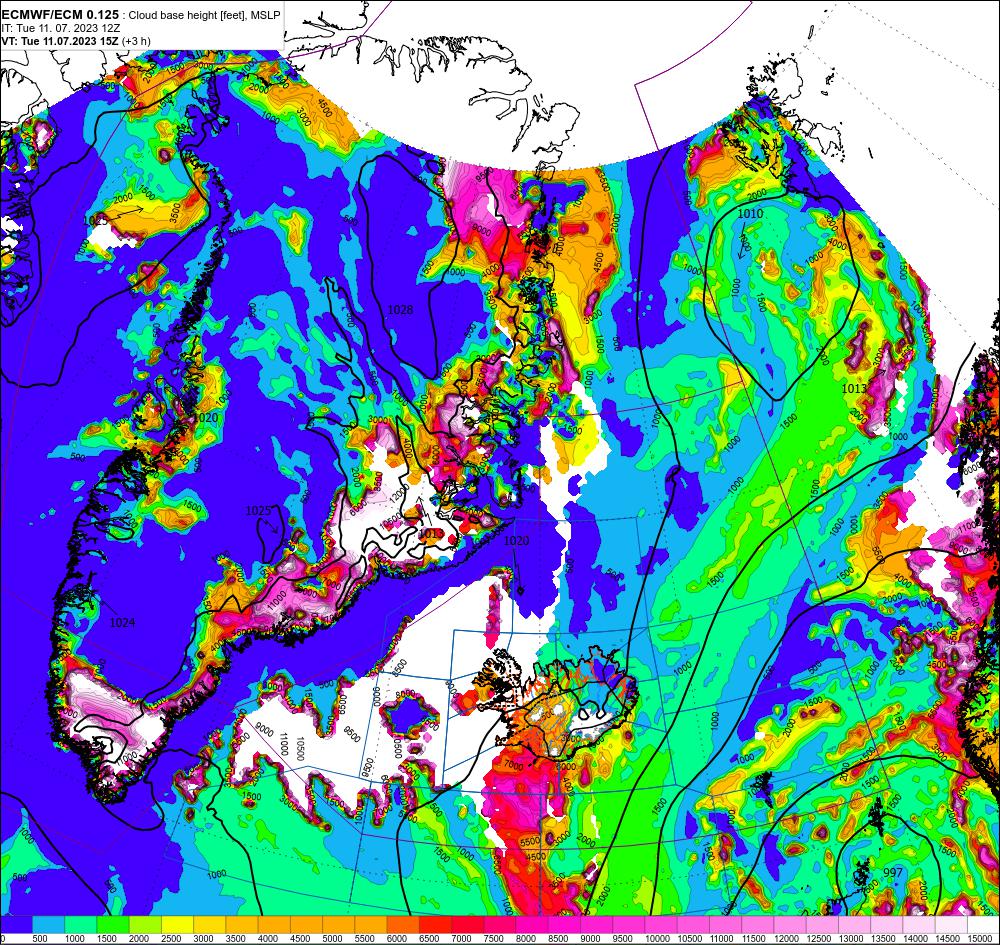Image resolution: width=1000 pixels, height=945 pixels.
Task: Click the 1500–2000 ft green legend swatch
Action: (114, 925)
